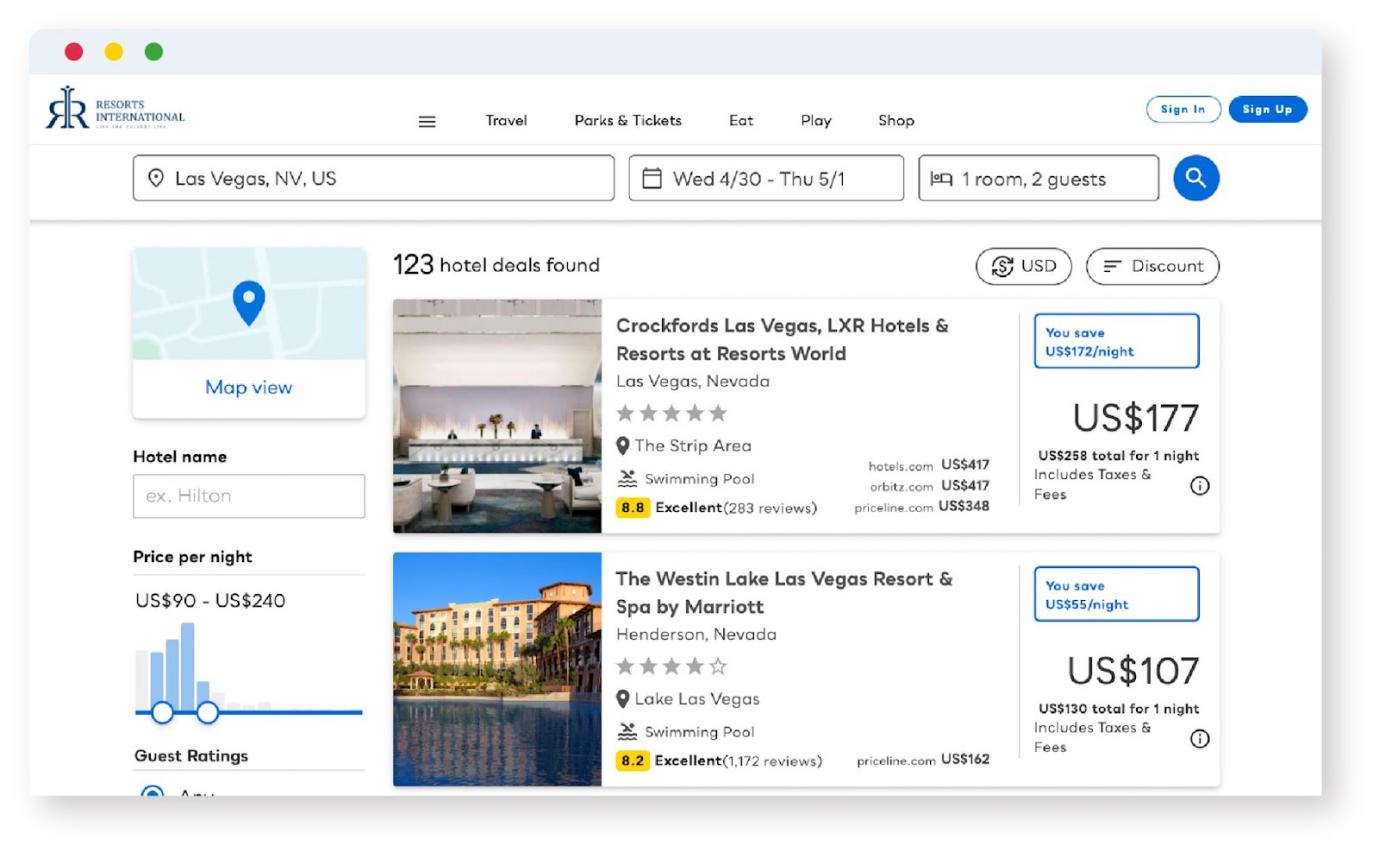
Task: Click Crockfords star rating
Action: click(672, 413)
